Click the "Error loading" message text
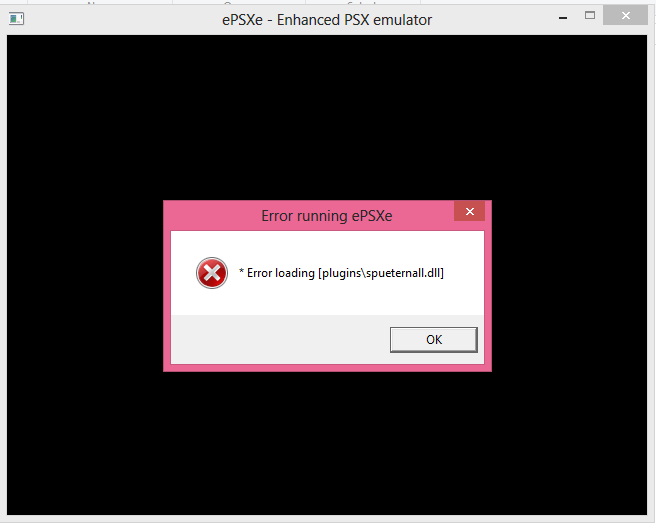 coord(280,273)
